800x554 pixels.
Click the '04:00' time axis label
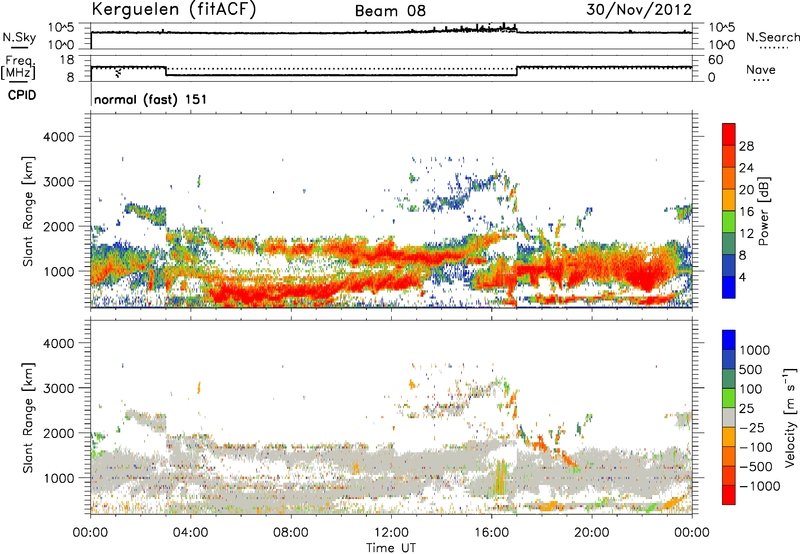point(190,533)
